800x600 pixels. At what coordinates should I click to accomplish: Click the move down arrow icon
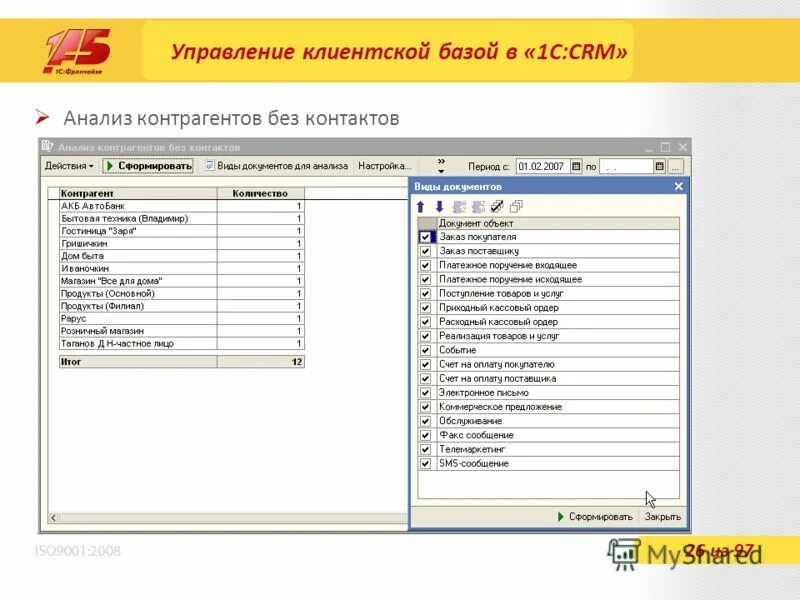click(439, 207)
